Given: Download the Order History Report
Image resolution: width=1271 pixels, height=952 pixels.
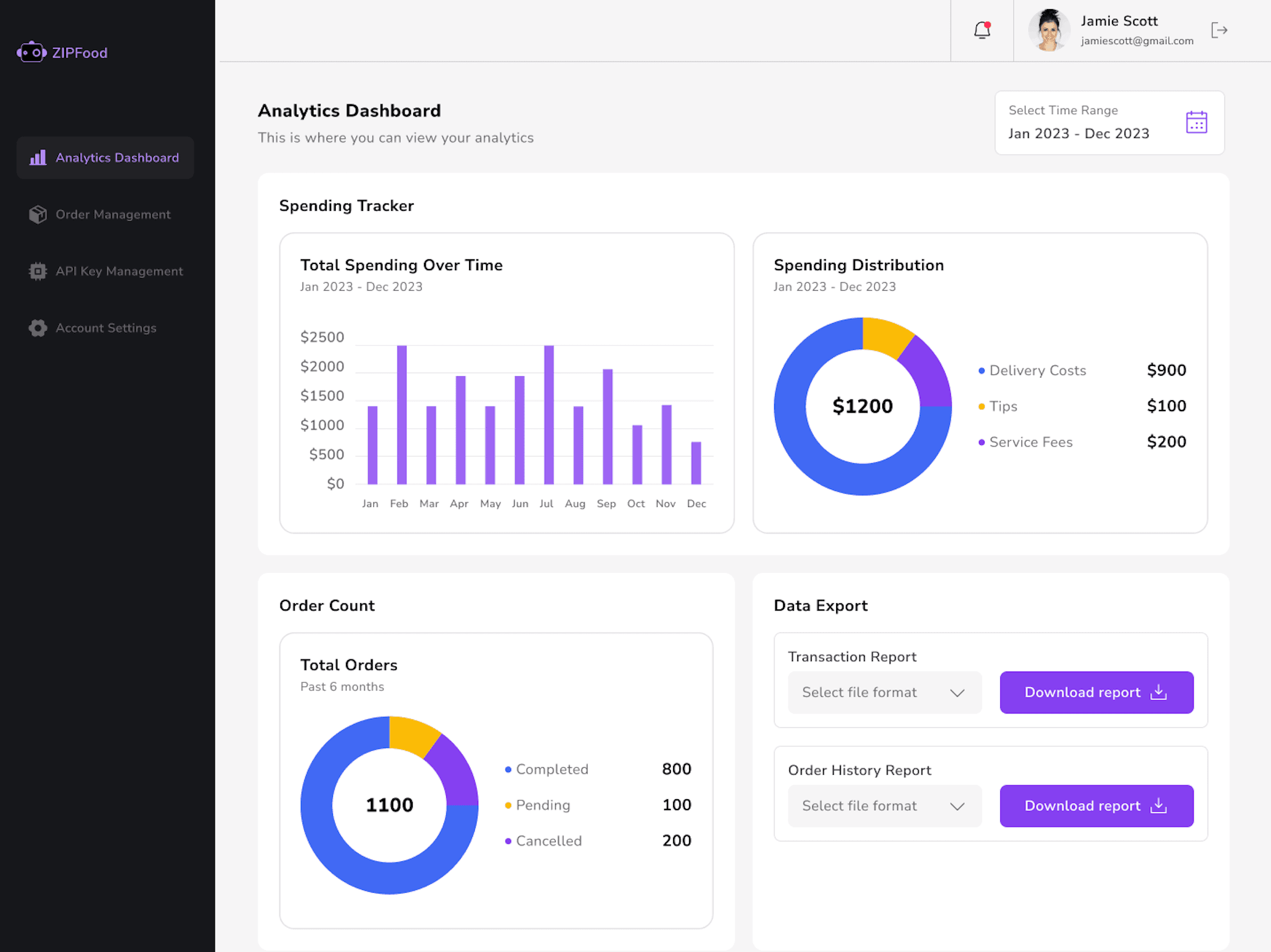Looking at the screenshot, I should 1096,805.
